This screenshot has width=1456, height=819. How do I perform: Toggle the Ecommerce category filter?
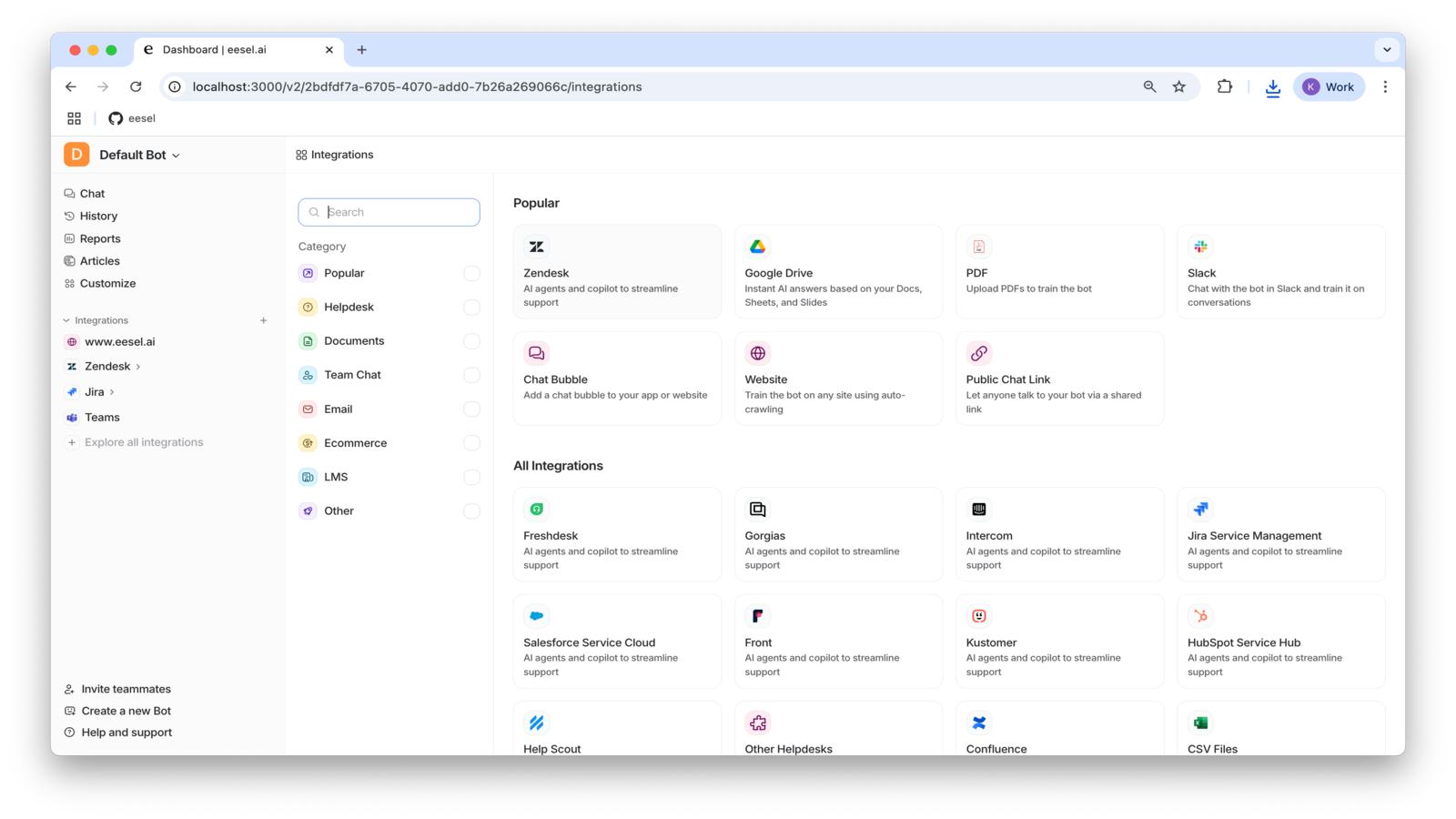pyautogui.click(x=471, y=443)
